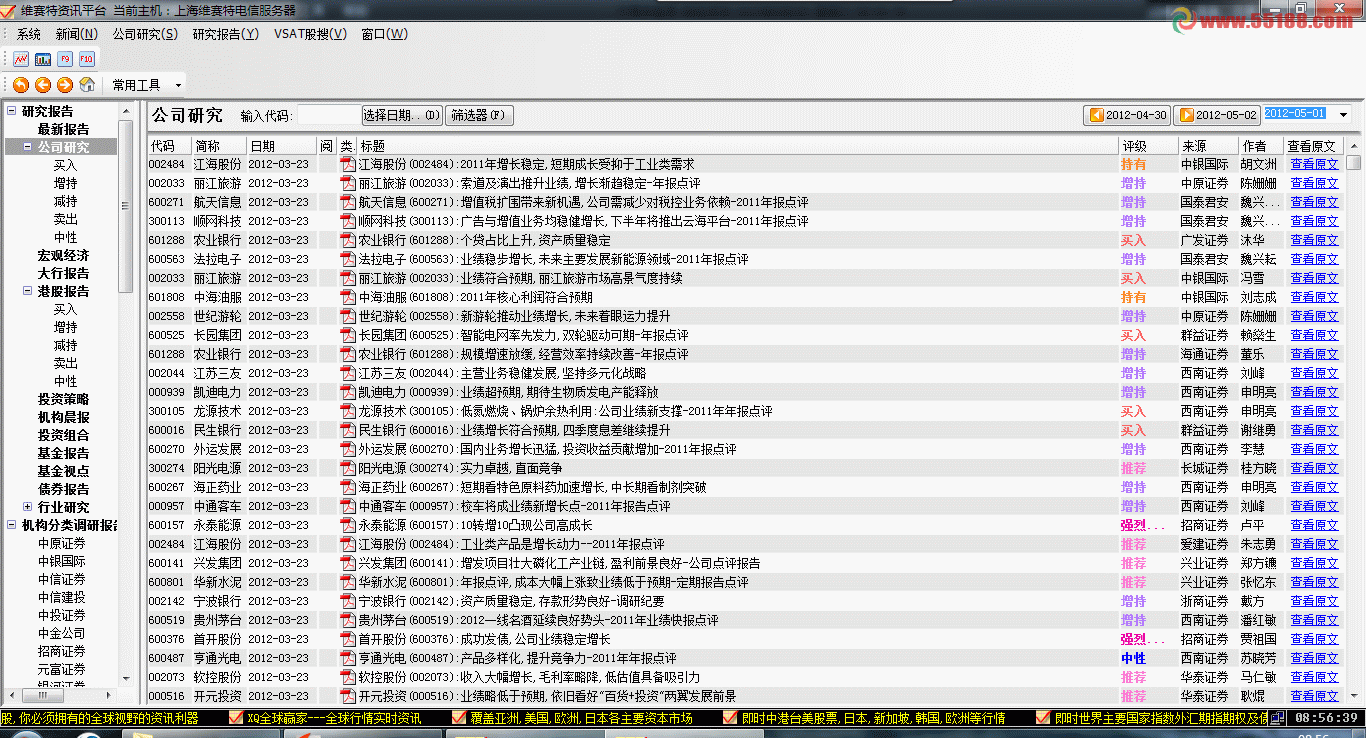
Task: Select 最新报告 in the tree
Action: point(64,129)
